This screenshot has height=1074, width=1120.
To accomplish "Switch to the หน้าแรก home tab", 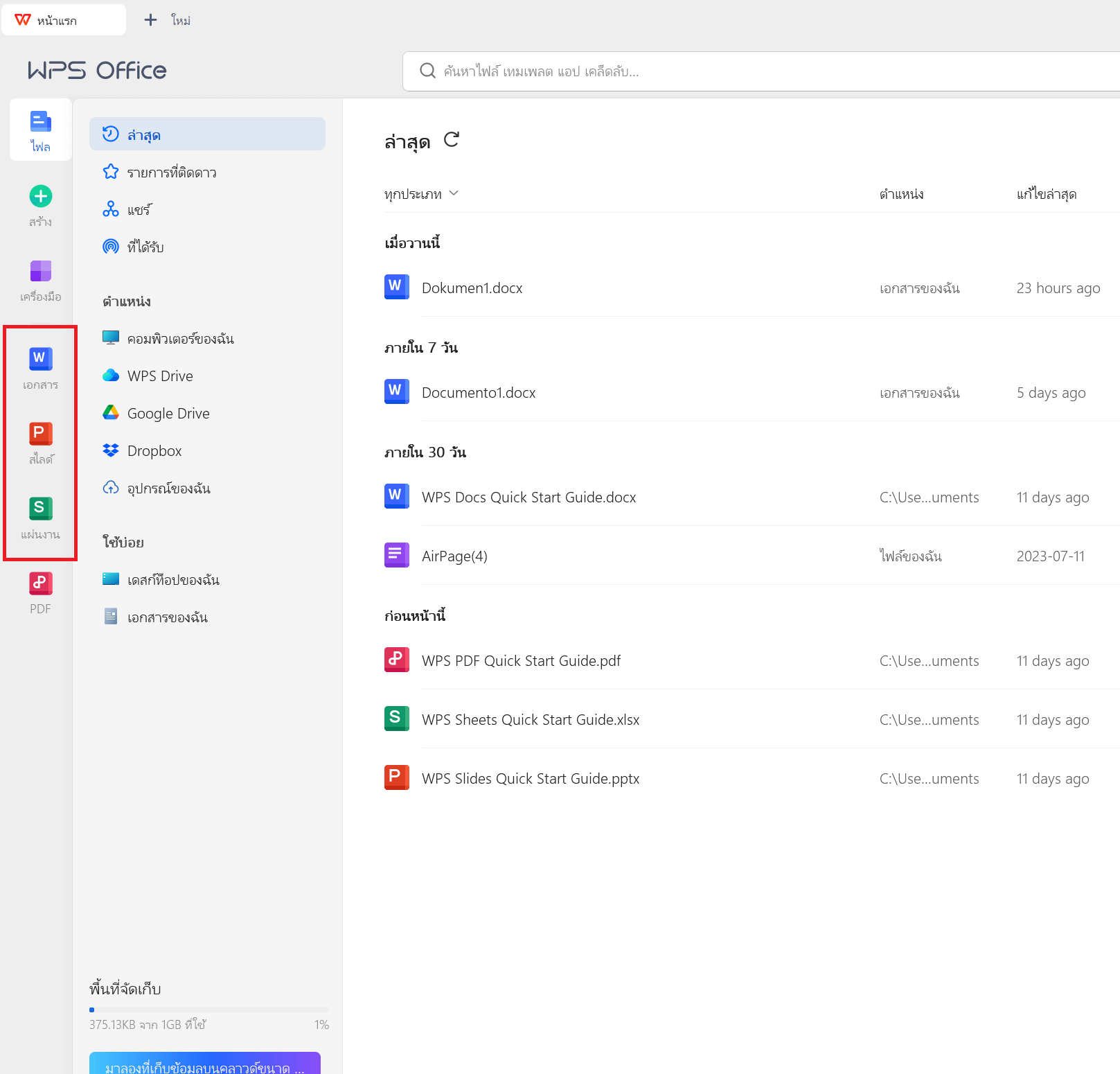I will pos(64,19).
